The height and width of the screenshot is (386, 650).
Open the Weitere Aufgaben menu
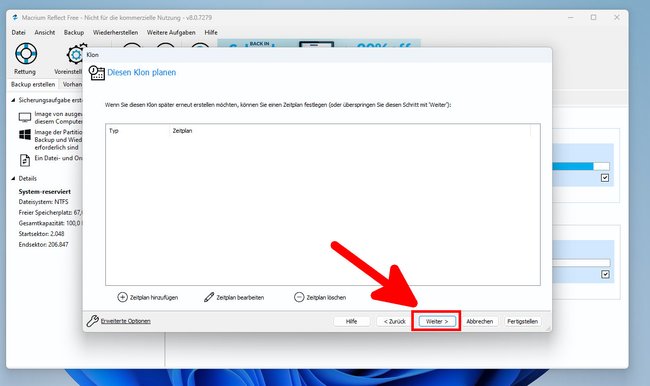171,32
